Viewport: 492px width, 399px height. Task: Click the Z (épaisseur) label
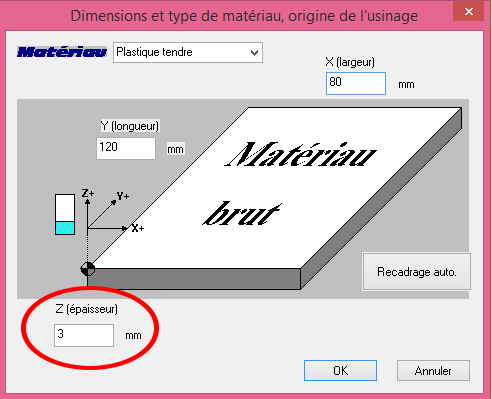click(x=86, y=309)
